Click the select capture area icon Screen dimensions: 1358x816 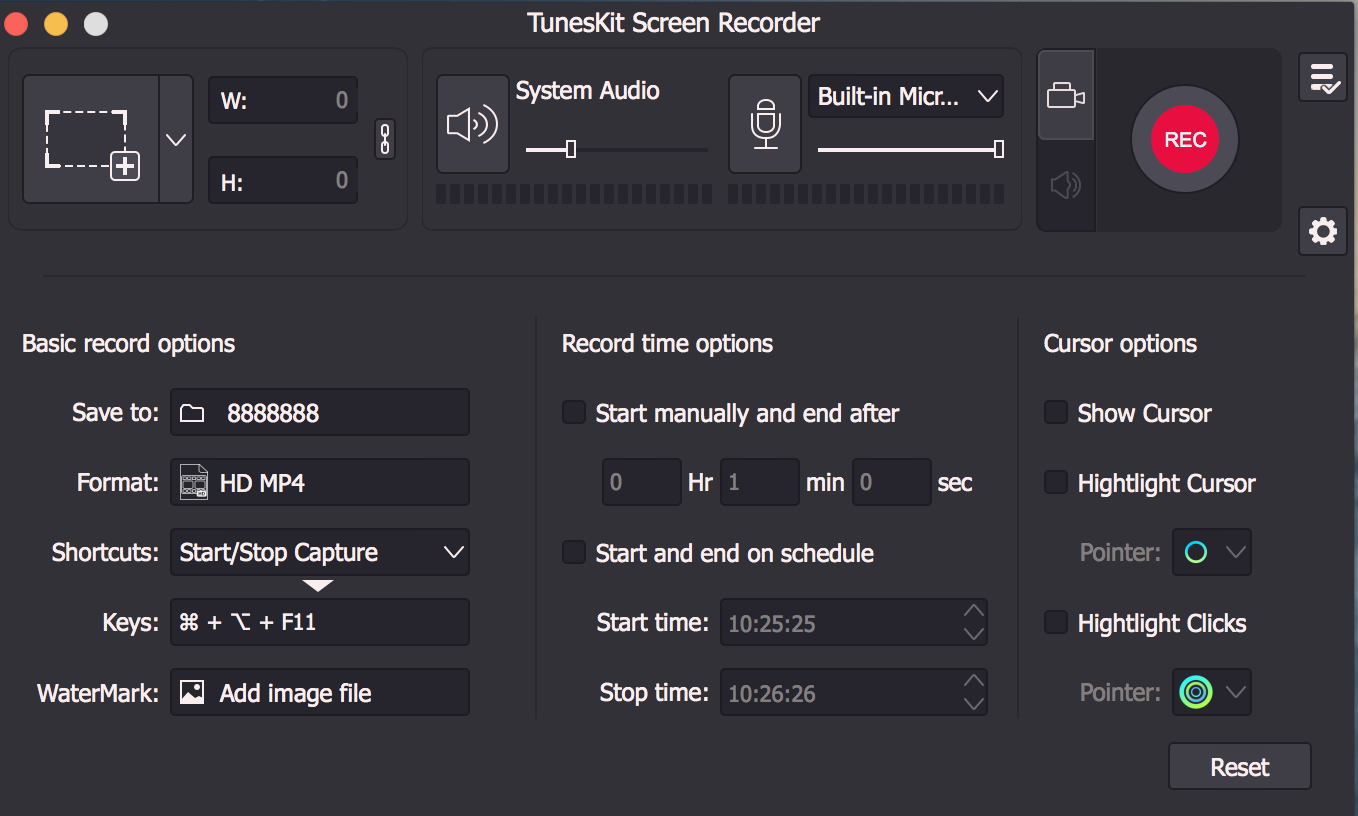pos(91,139)
